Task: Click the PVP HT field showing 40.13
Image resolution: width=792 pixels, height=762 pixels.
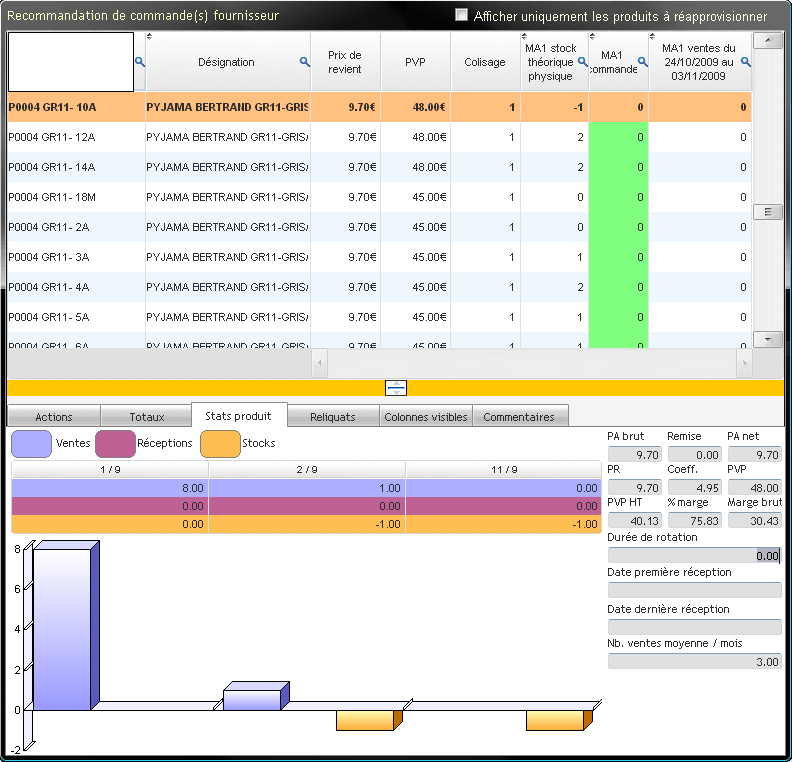Action: pos(634,521)
